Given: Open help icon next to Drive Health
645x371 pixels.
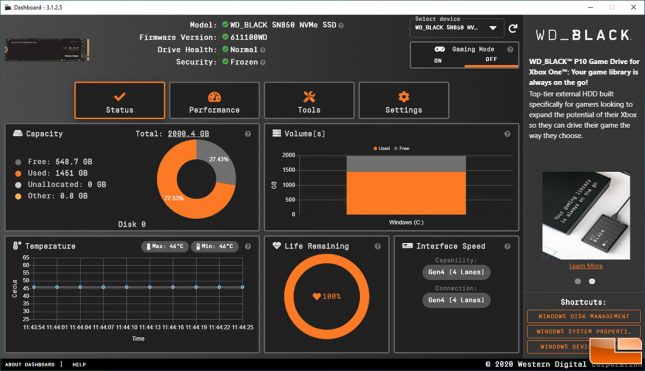Looking at the screenshot, I should coord(262,50).
